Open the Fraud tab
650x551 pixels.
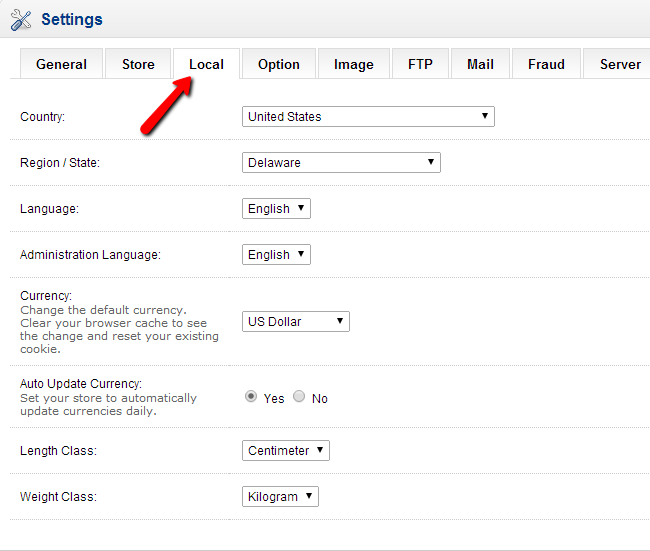[x=546, y=64]
